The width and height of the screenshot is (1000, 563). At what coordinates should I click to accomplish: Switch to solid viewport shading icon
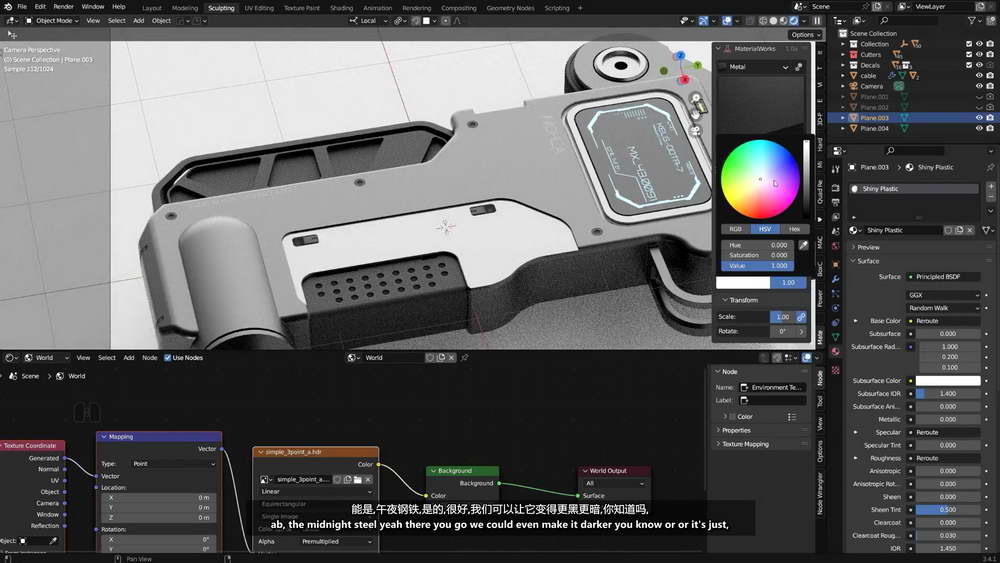click(773, 20)
